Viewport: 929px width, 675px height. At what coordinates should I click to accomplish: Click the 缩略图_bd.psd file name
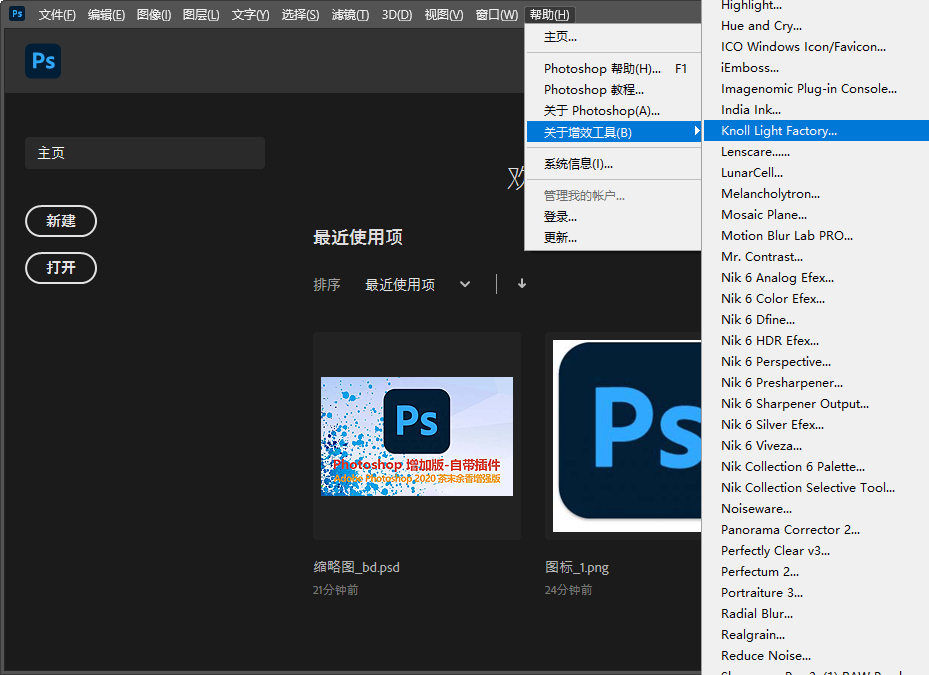tap(357, 568)
